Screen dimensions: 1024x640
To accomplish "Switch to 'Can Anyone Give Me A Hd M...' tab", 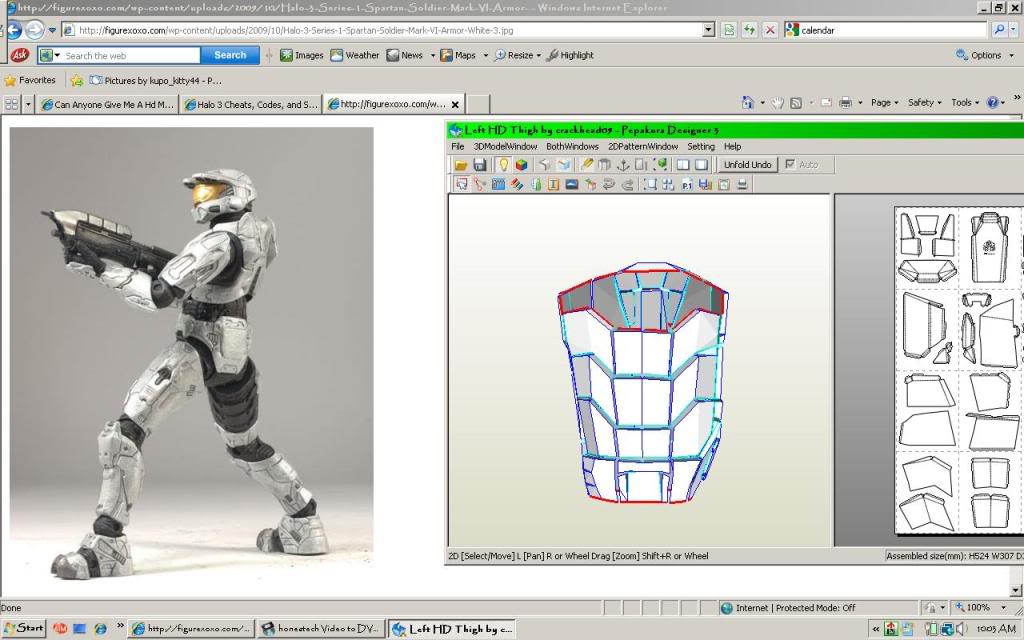I will coord(107,104).
